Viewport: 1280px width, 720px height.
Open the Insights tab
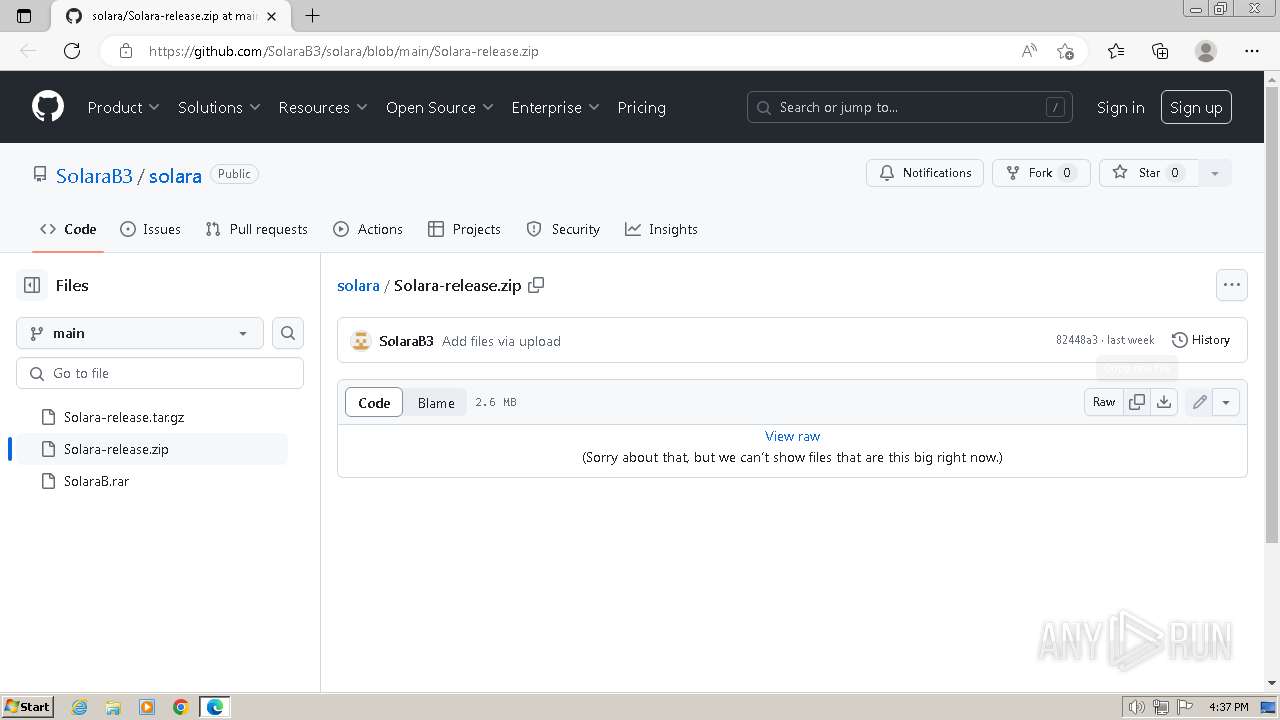(x=661, y=229)
